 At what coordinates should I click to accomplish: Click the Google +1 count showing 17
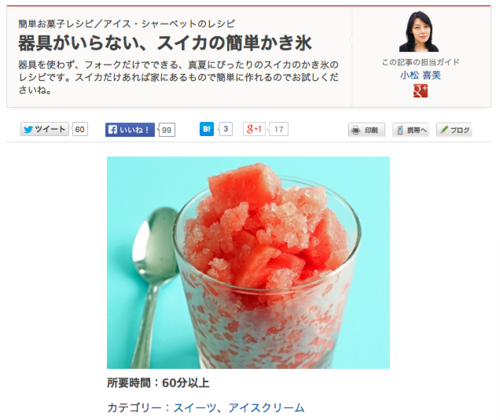tap(279, 129)
